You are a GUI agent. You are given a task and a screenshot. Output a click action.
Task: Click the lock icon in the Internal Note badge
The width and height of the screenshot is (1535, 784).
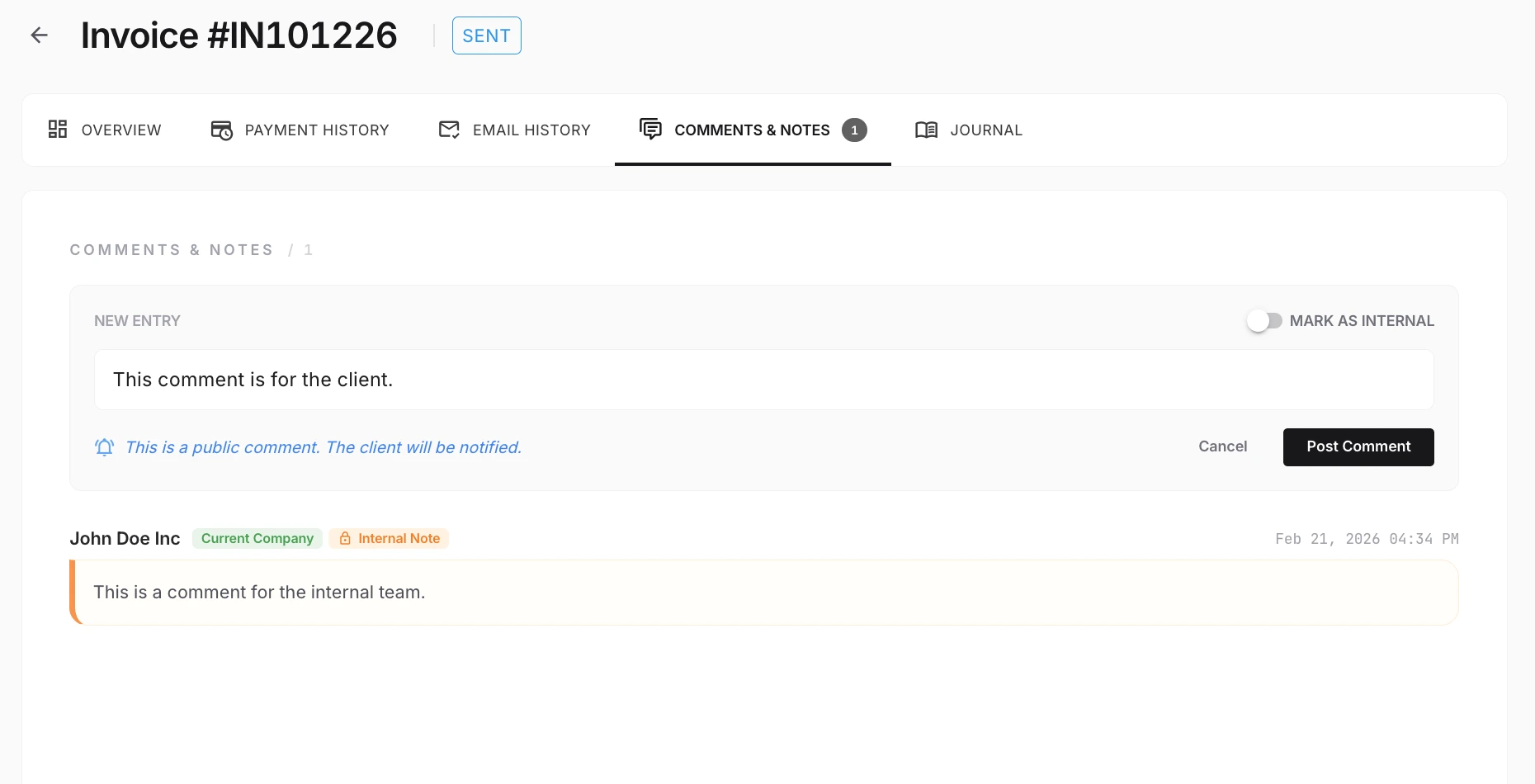344,538
